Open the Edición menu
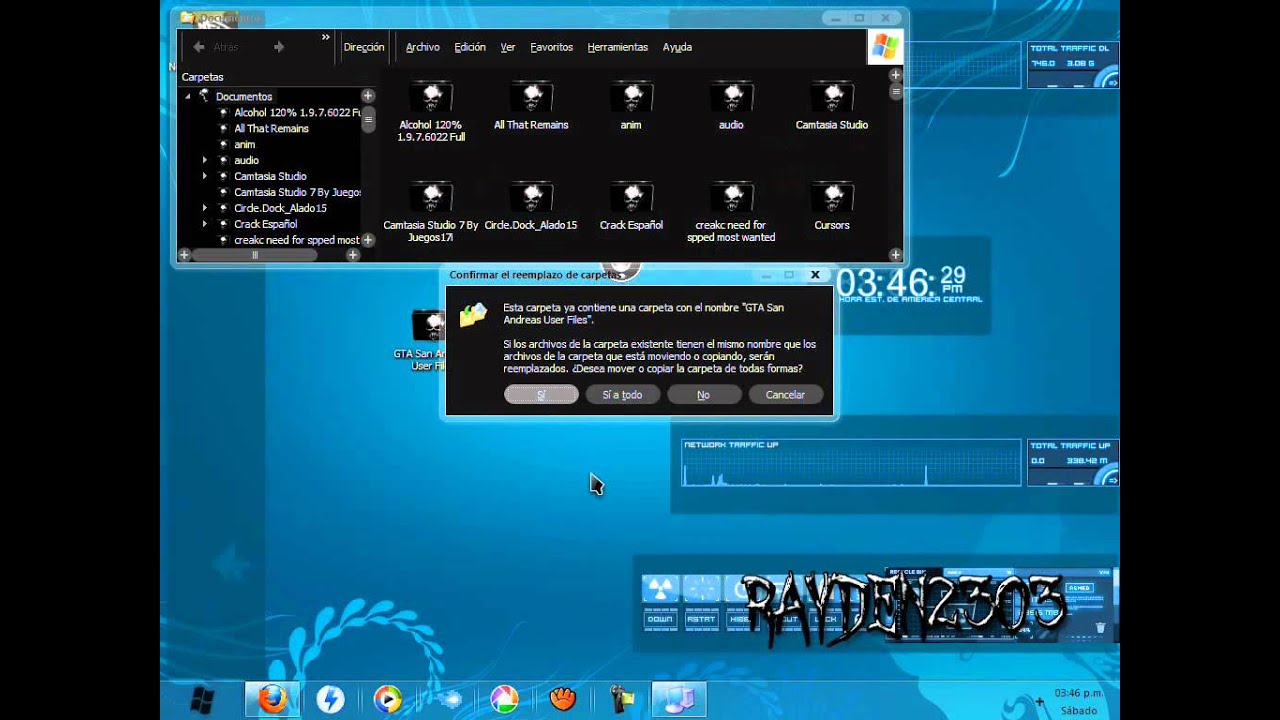 [x=470, y=47]
